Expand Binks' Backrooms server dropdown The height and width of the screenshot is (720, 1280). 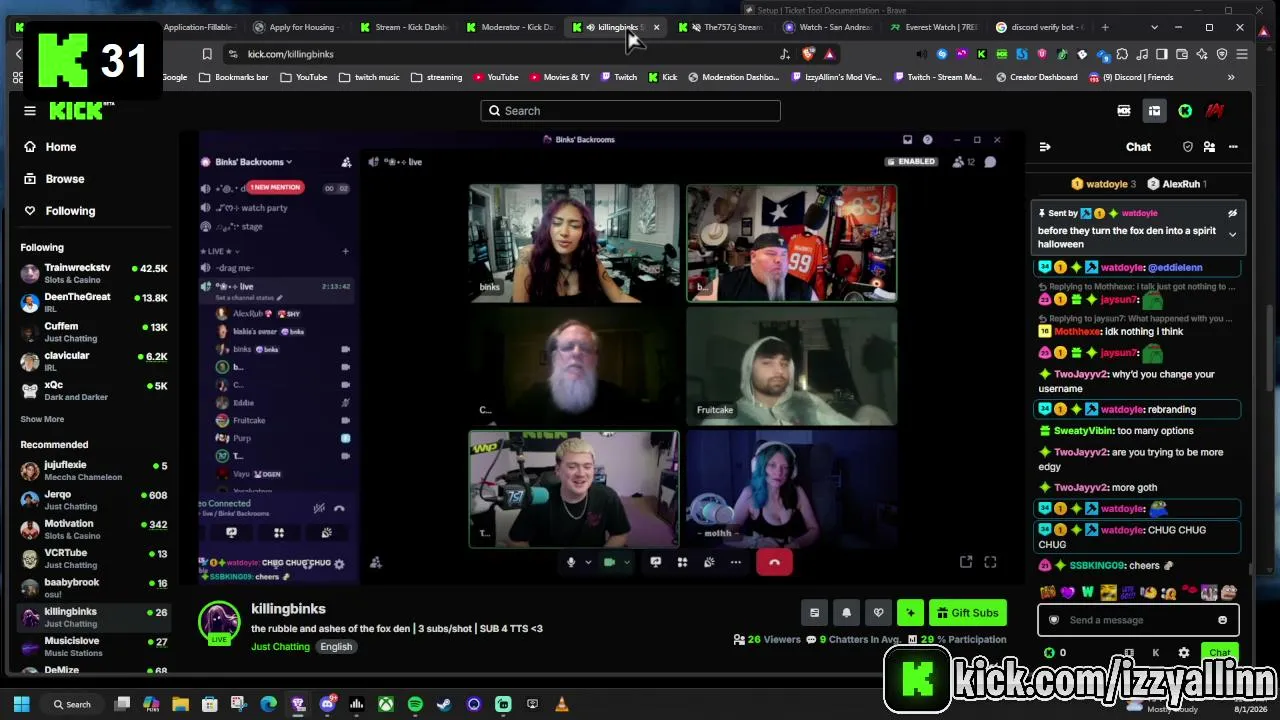tap(254, 162)
